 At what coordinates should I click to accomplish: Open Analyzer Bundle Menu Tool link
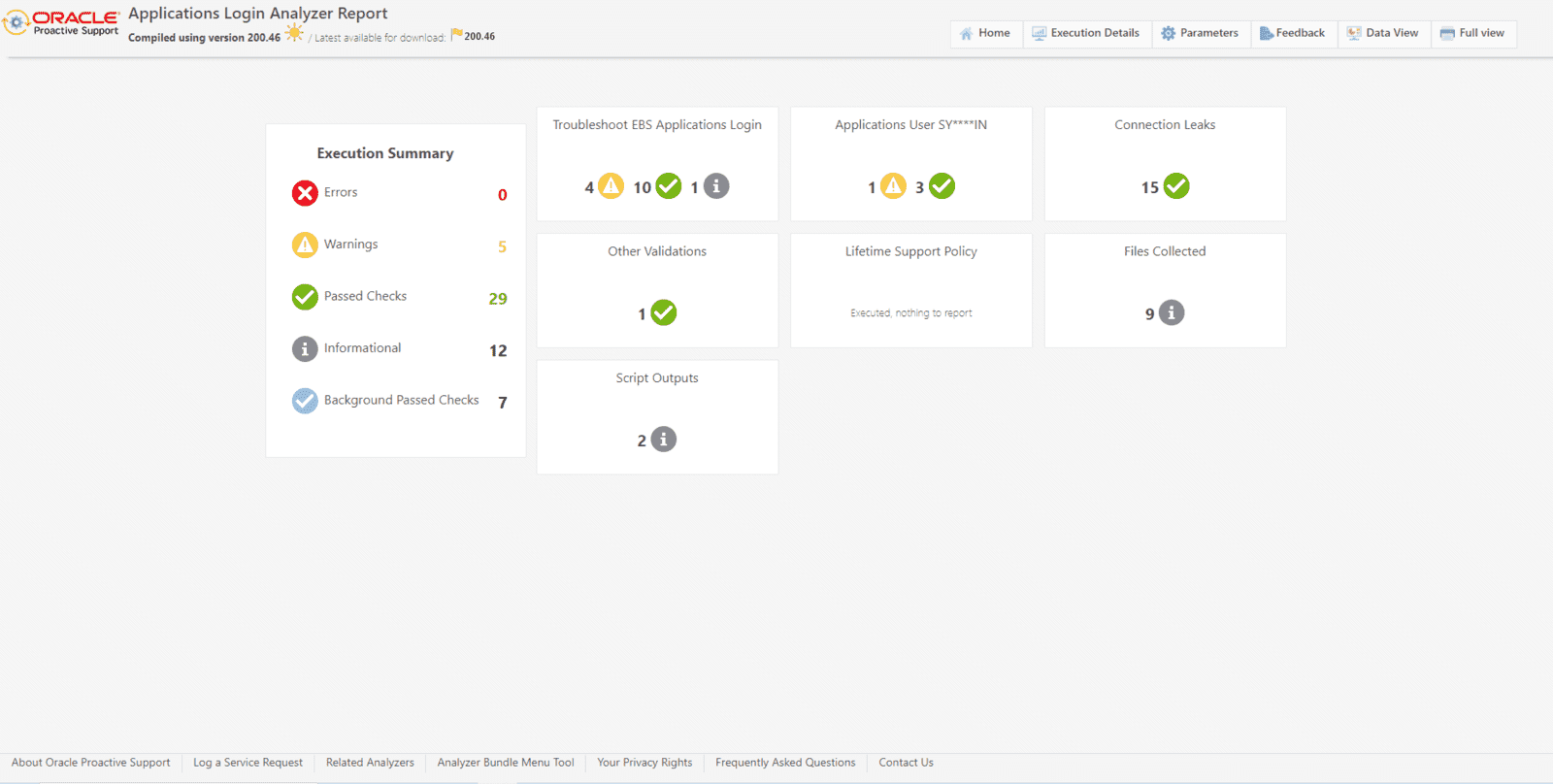(506, 763)
